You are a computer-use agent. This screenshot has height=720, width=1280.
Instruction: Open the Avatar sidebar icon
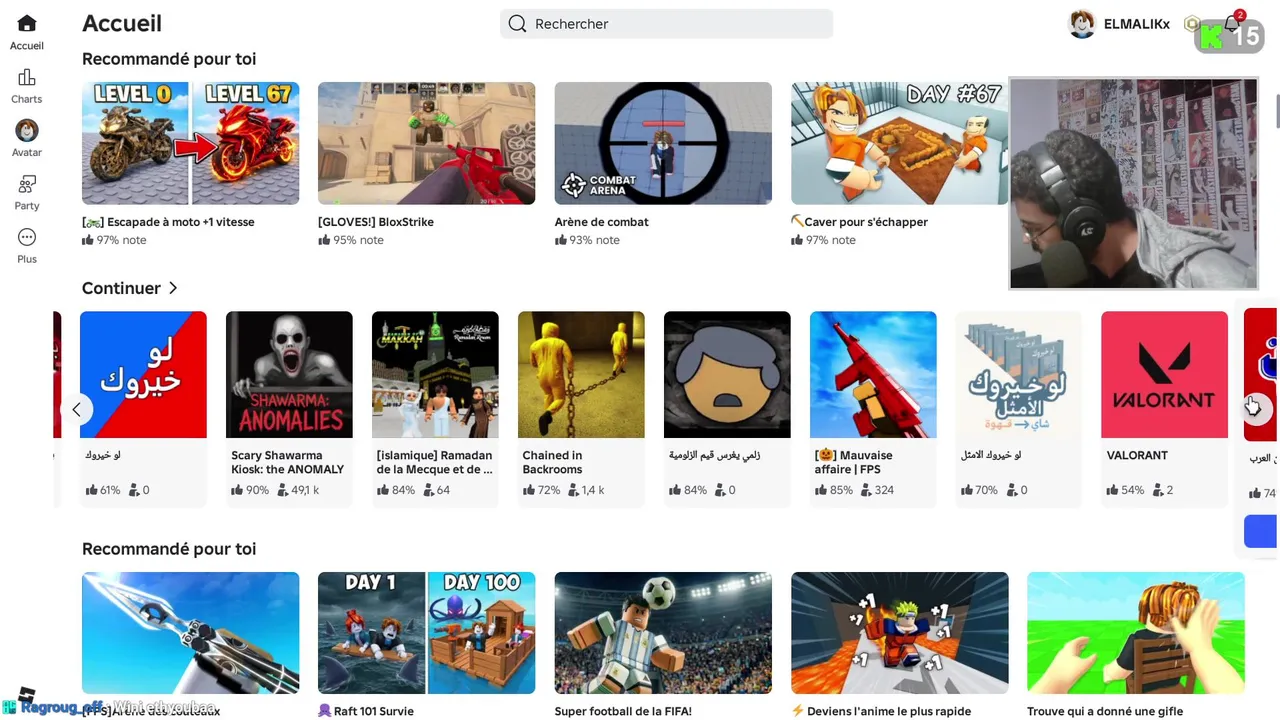click(27, 130)
